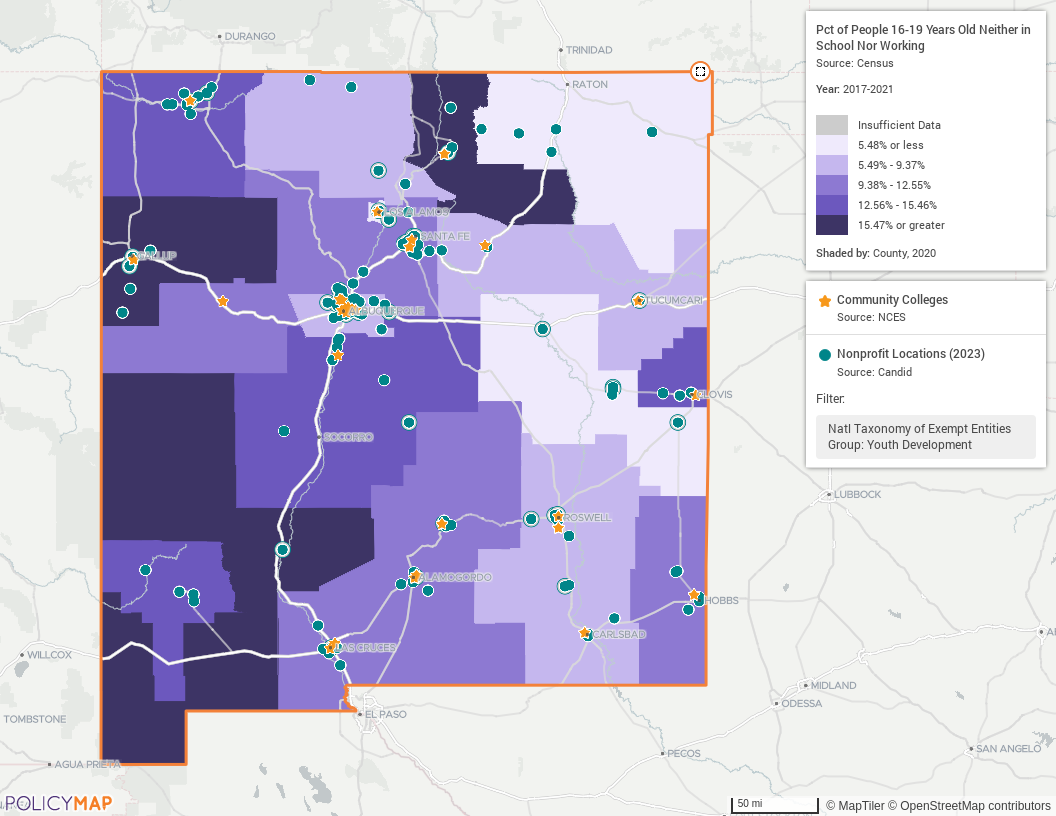Click the community college star near Carlsbad
This screenshot has width=1056, height=816.
tap(585, 634)
